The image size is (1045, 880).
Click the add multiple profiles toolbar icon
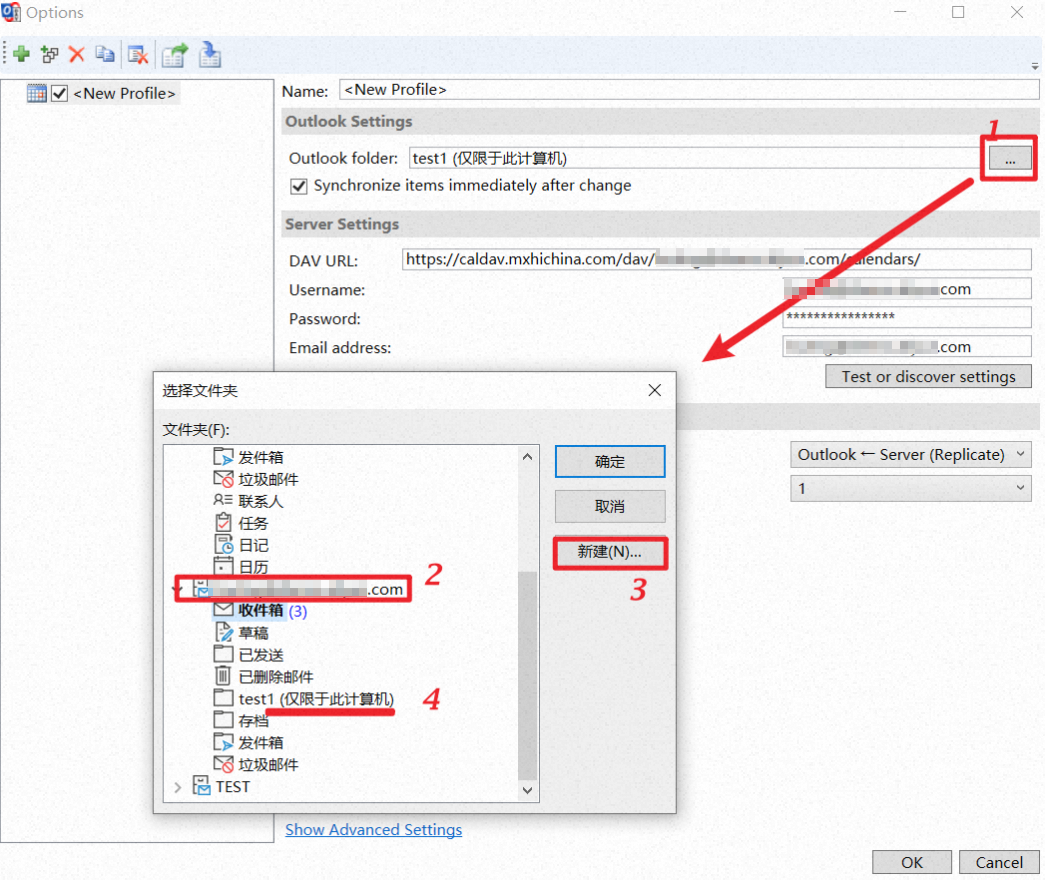pyautogui.click(x=49, y=54)
